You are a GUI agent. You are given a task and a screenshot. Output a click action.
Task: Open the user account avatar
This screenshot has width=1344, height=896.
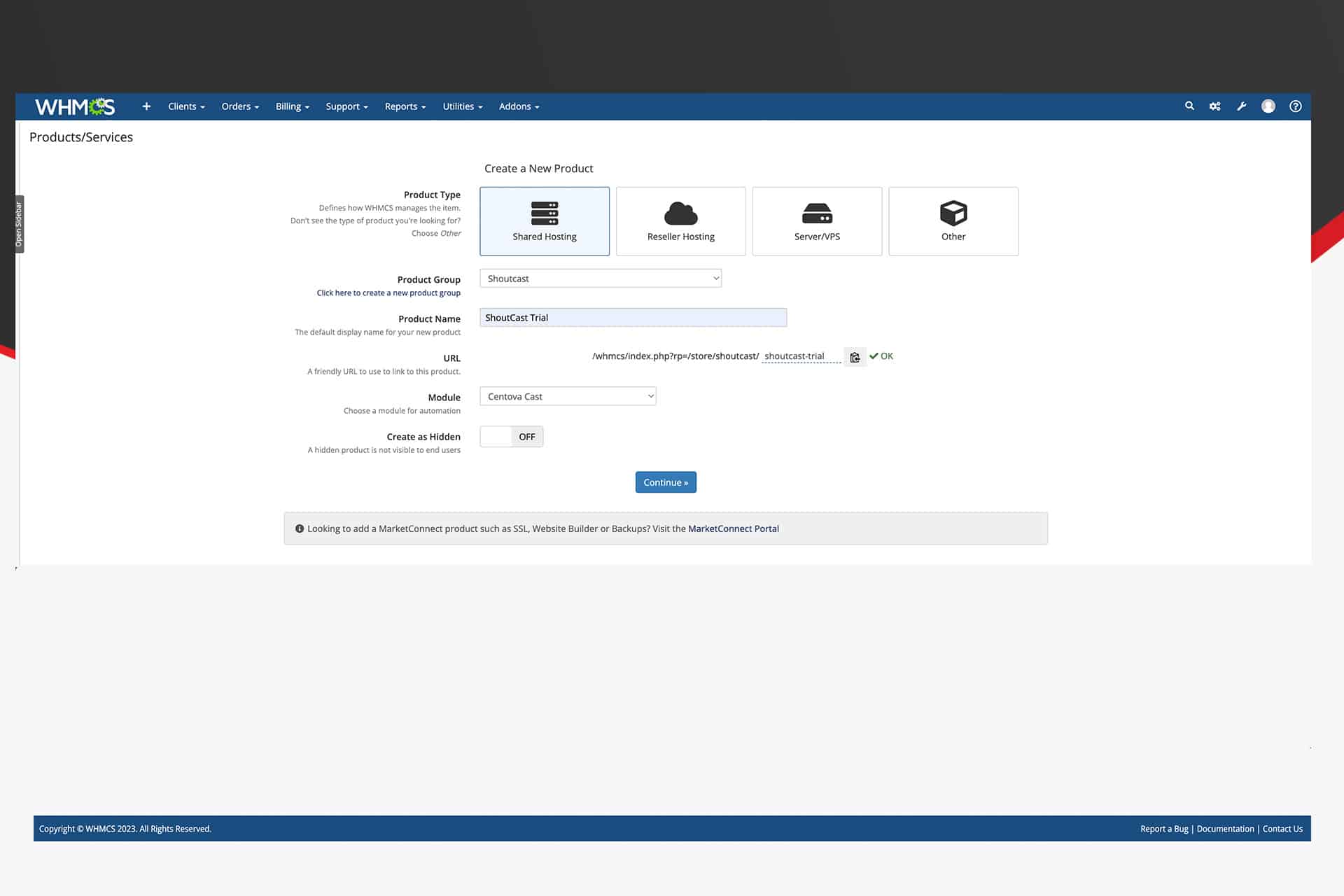pos(1268,106)
